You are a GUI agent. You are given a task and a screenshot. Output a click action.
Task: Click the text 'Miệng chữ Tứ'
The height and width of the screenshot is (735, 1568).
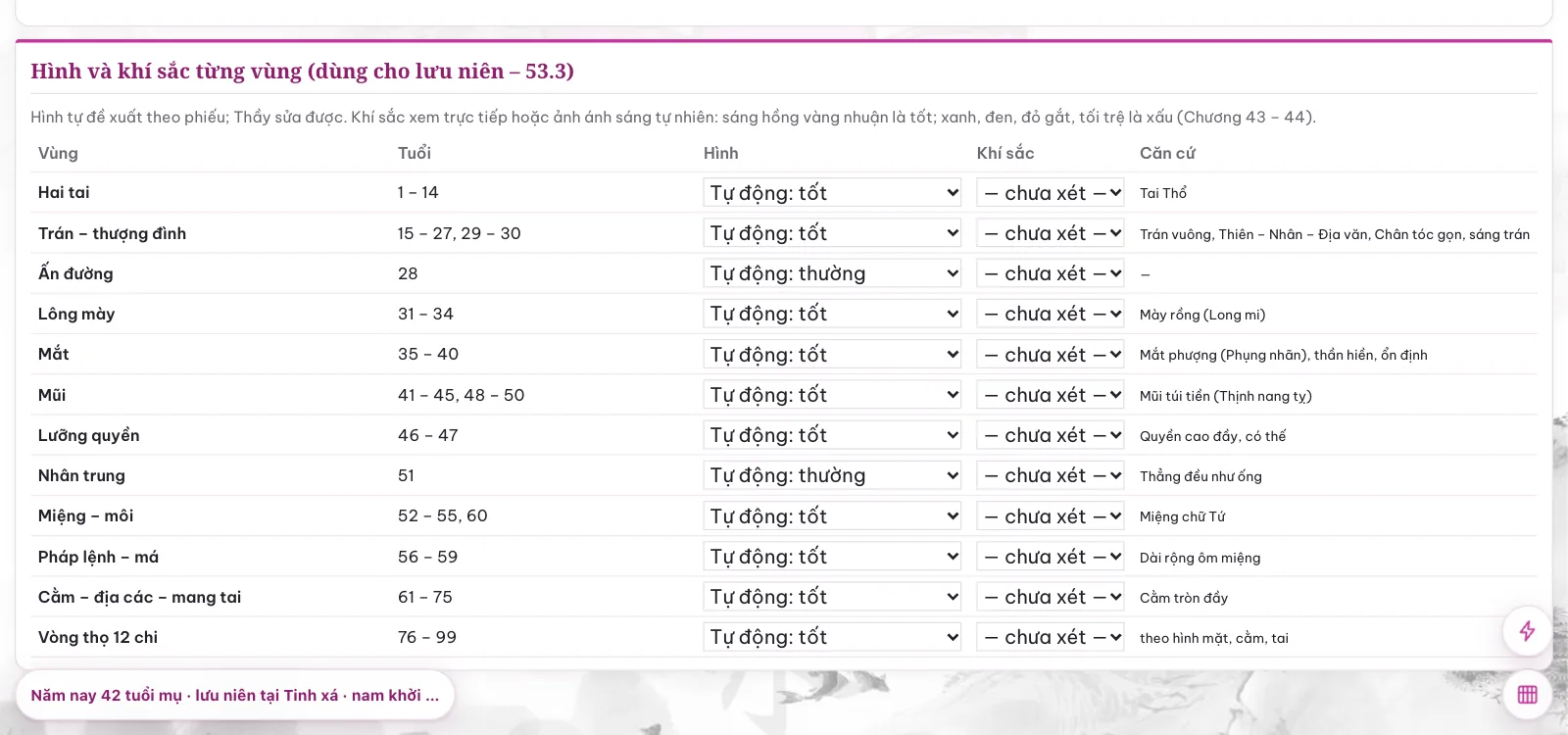tap(1183, 516)
